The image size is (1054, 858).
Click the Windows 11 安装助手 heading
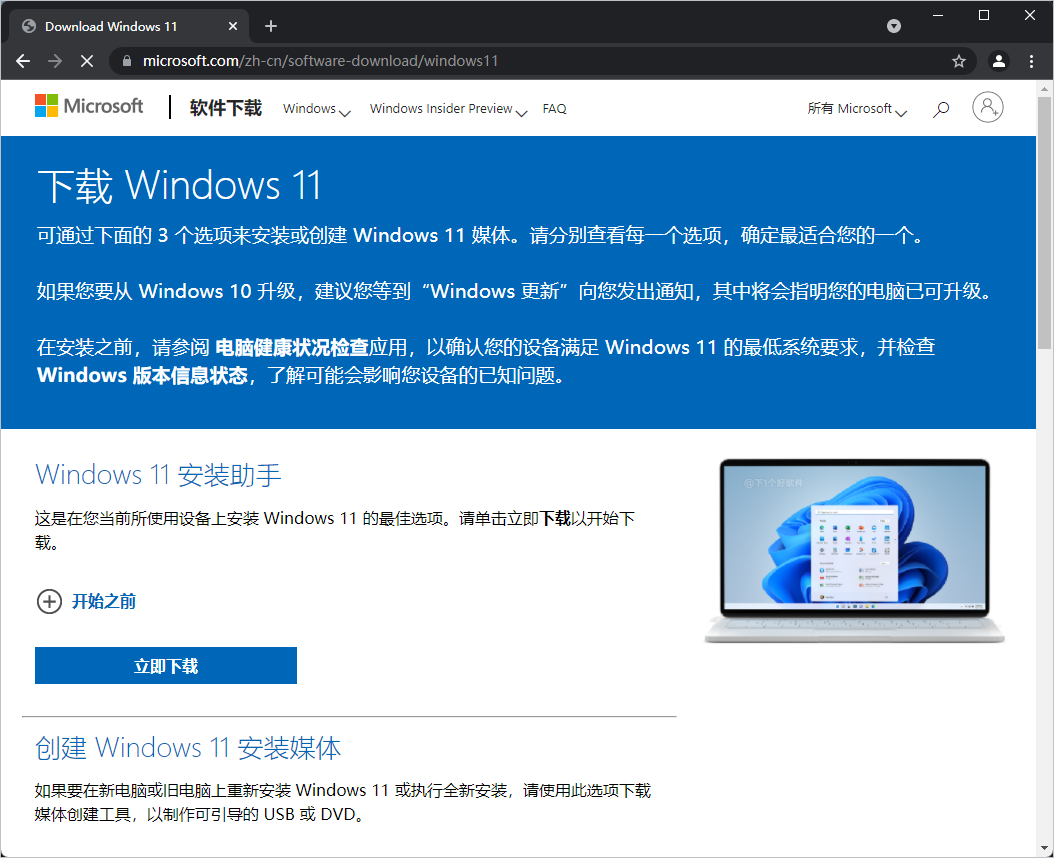point(158,475)
